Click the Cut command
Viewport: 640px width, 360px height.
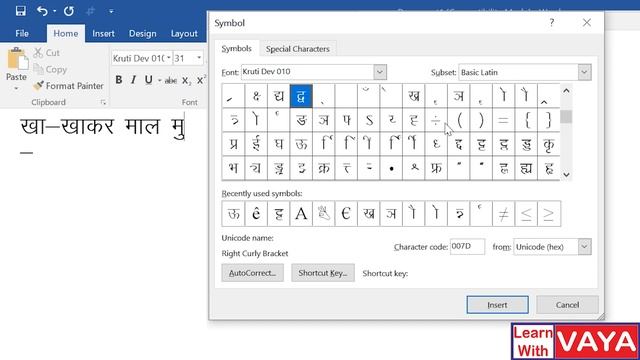(47, 53)
